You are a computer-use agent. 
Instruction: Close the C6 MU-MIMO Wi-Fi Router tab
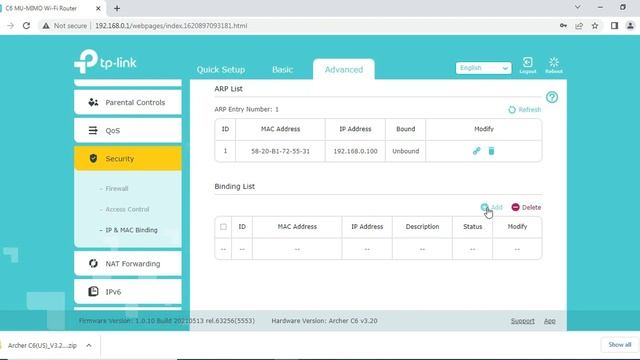[x=98, y=8]
